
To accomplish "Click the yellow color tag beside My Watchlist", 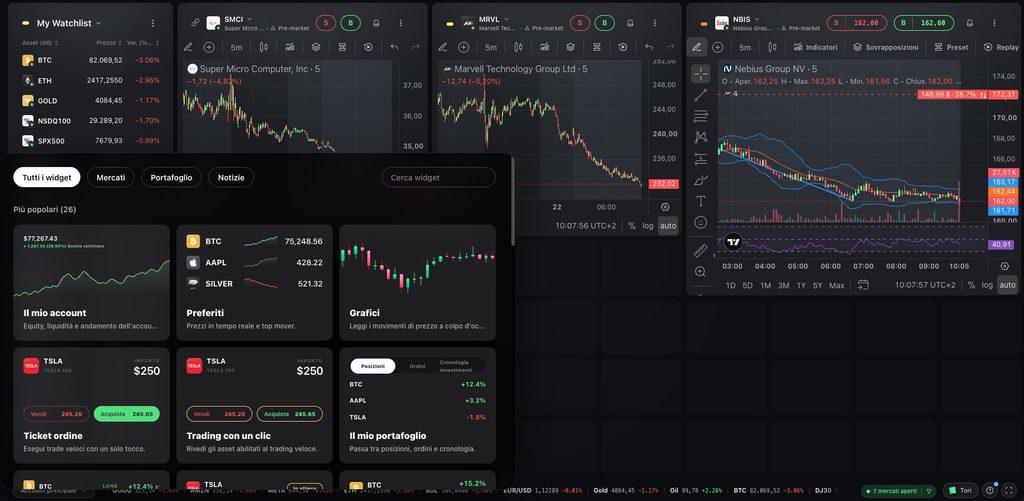I will pos(25,24).
